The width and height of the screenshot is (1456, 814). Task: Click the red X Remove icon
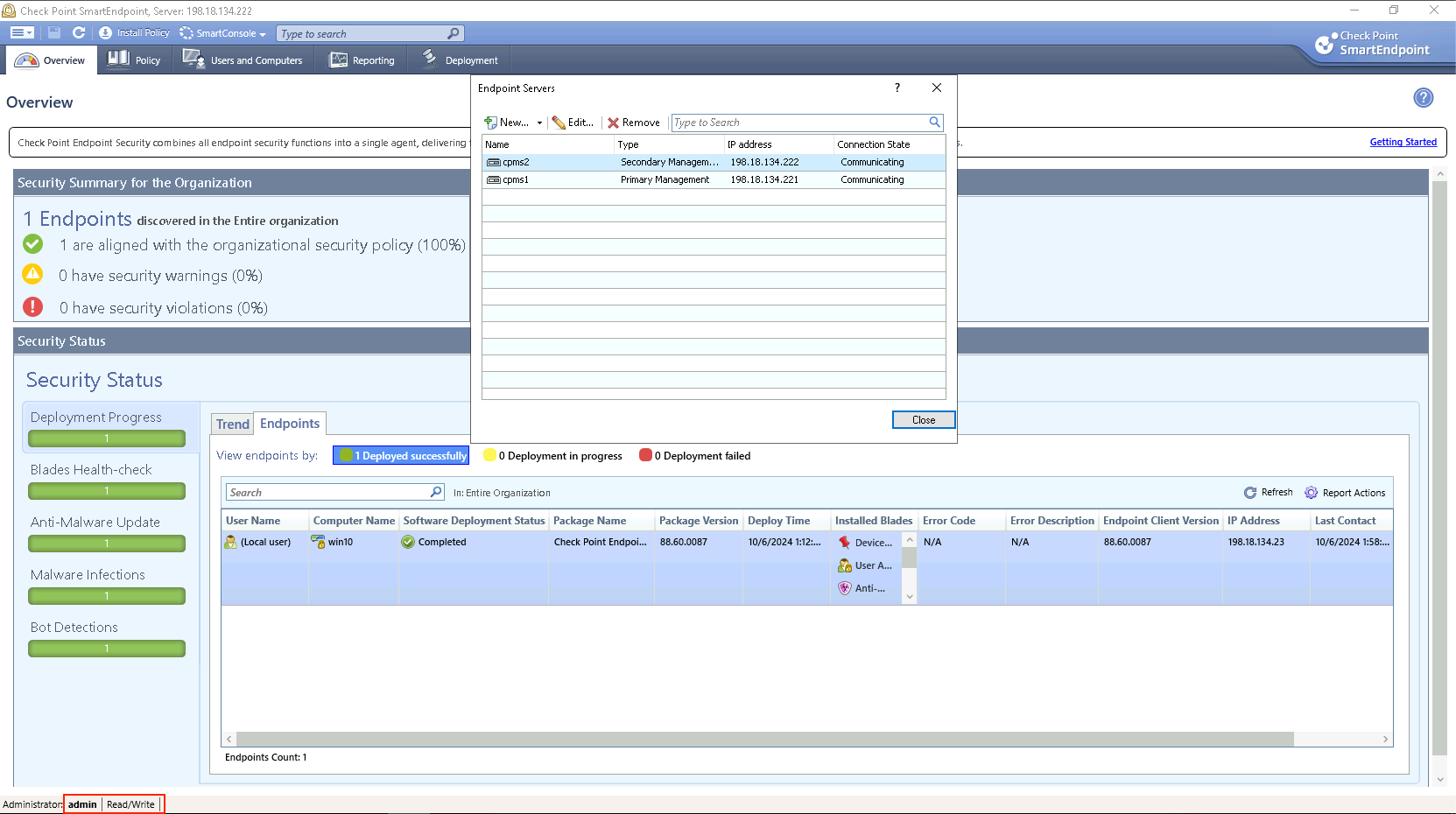613,123
